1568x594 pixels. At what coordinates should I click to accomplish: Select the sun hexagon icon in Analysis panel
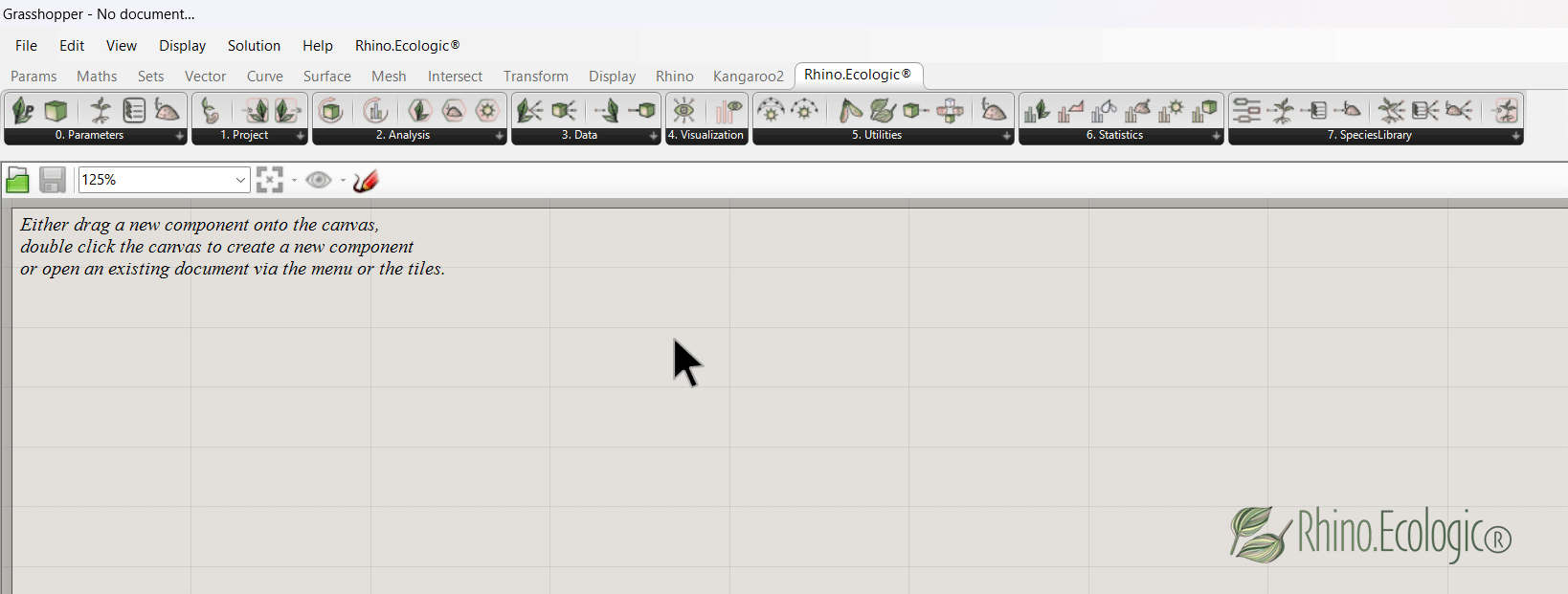pyautogui.click(x=488, y=111)
